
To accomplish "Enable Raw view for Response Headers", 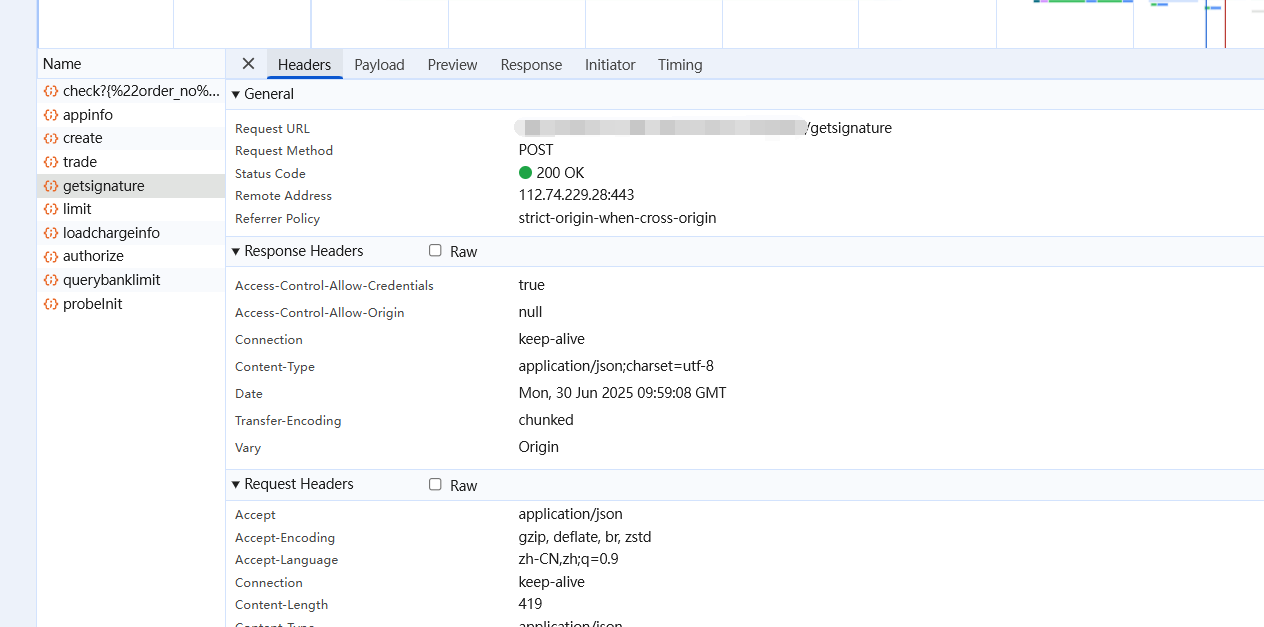I will tap(435, 251).
